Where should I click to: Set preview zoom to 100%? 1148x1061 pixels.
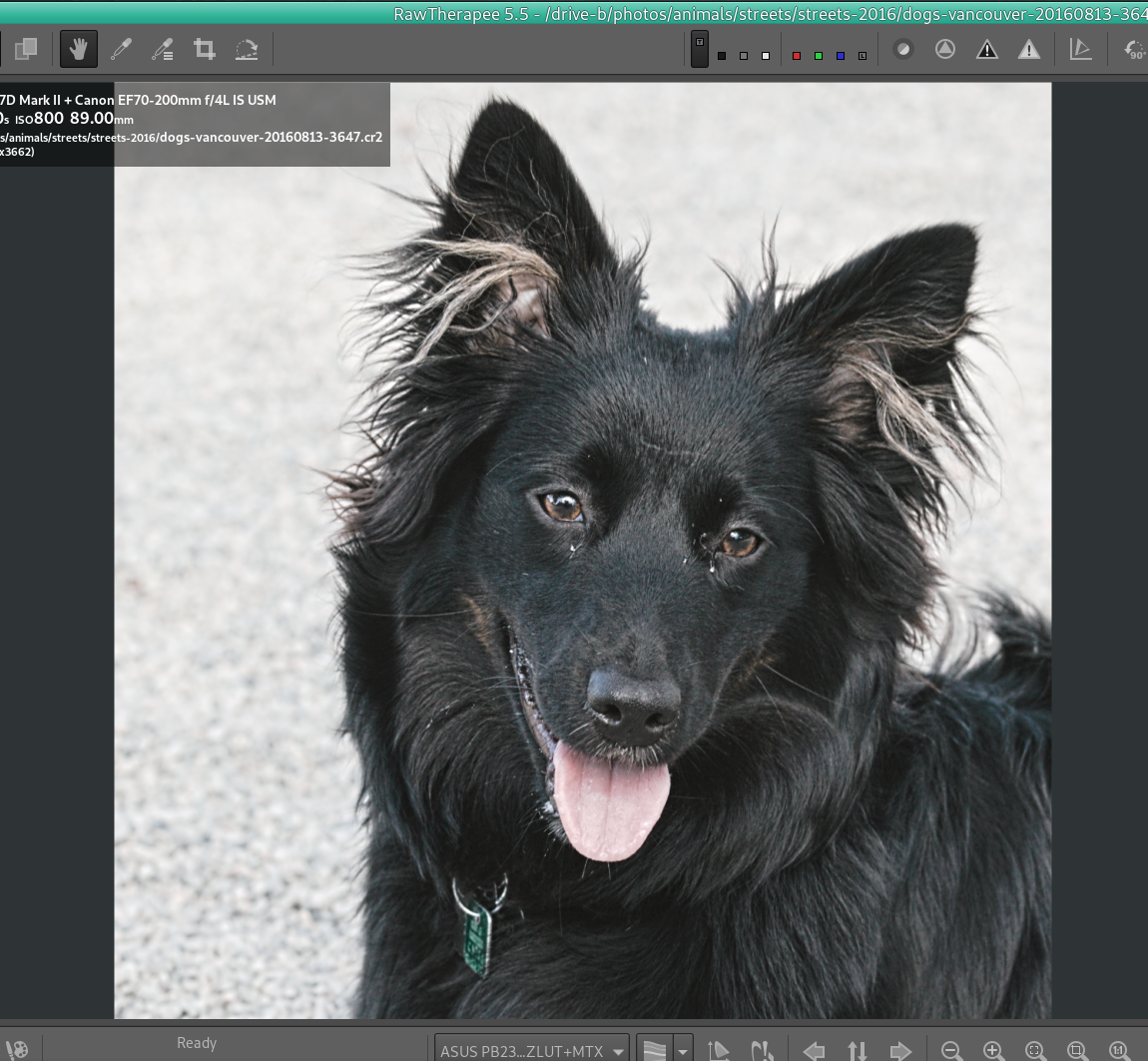[x=1119, y=1050]
